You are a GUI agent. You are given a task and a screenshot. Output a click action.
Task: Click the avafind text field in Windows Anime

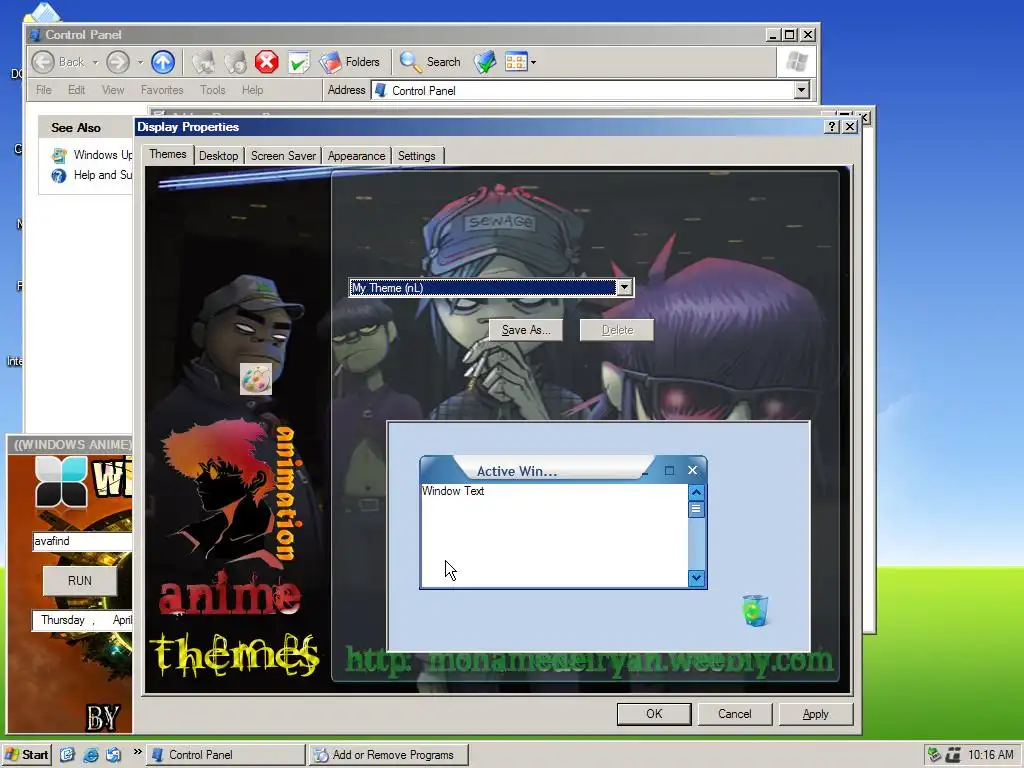coord(82,541)
